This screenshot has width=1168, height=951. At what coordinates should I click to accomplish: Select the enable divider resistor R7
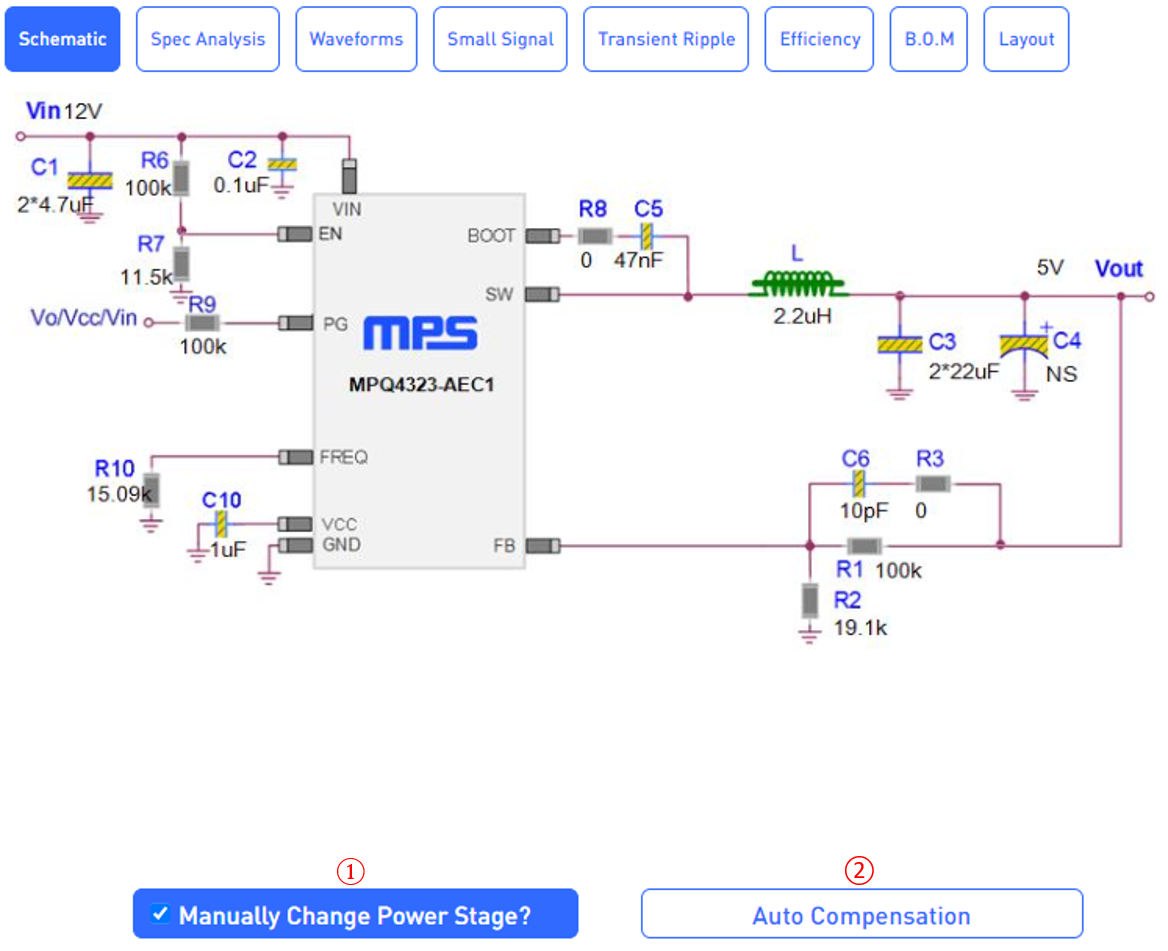point(181,262)
